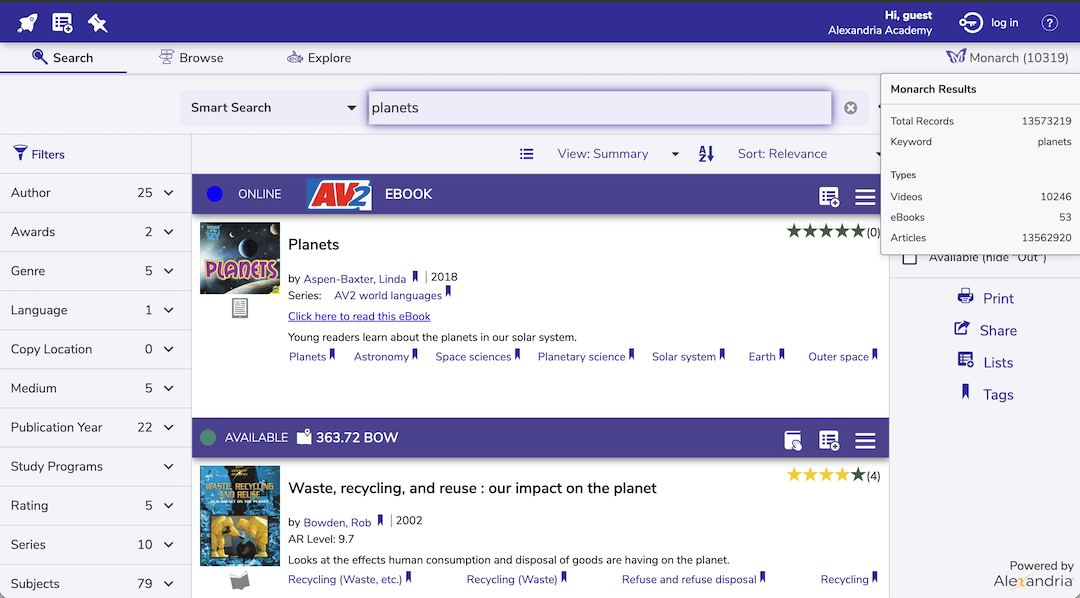Viewport: 1080px width, 598px height.
Task: Toggle the Available (hide Out) checkbox
Action: pos(910,258)
